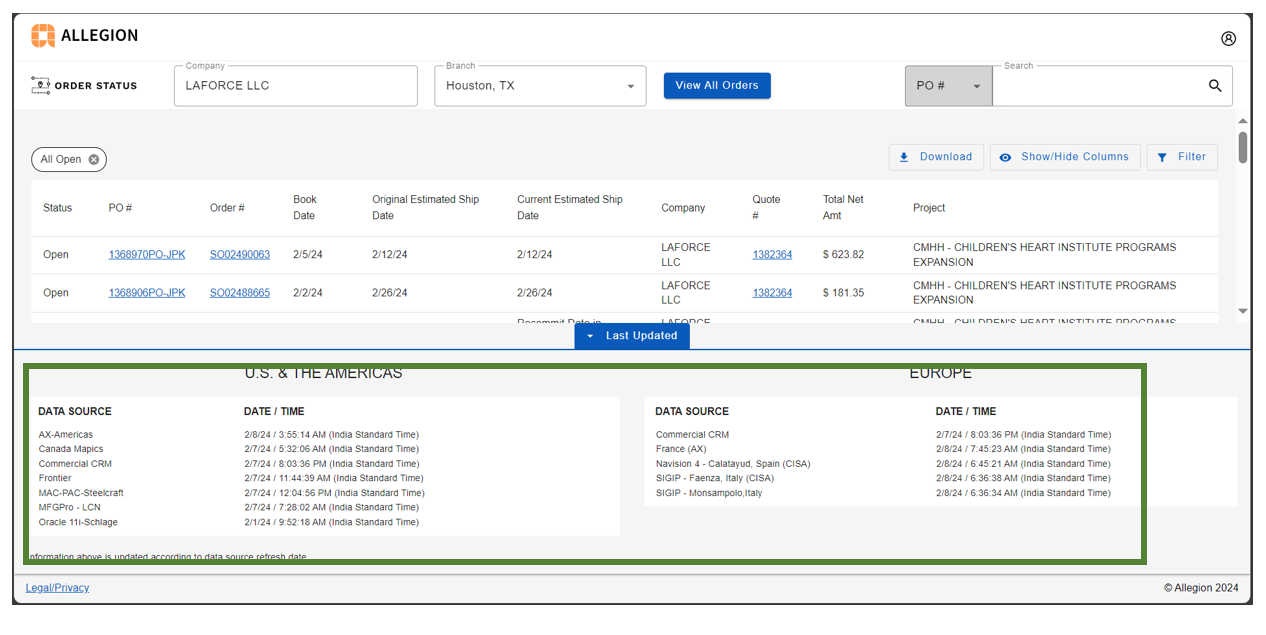The image size is (1266, 635).
Task: Click the Project column header
Action: coord(929,208)
